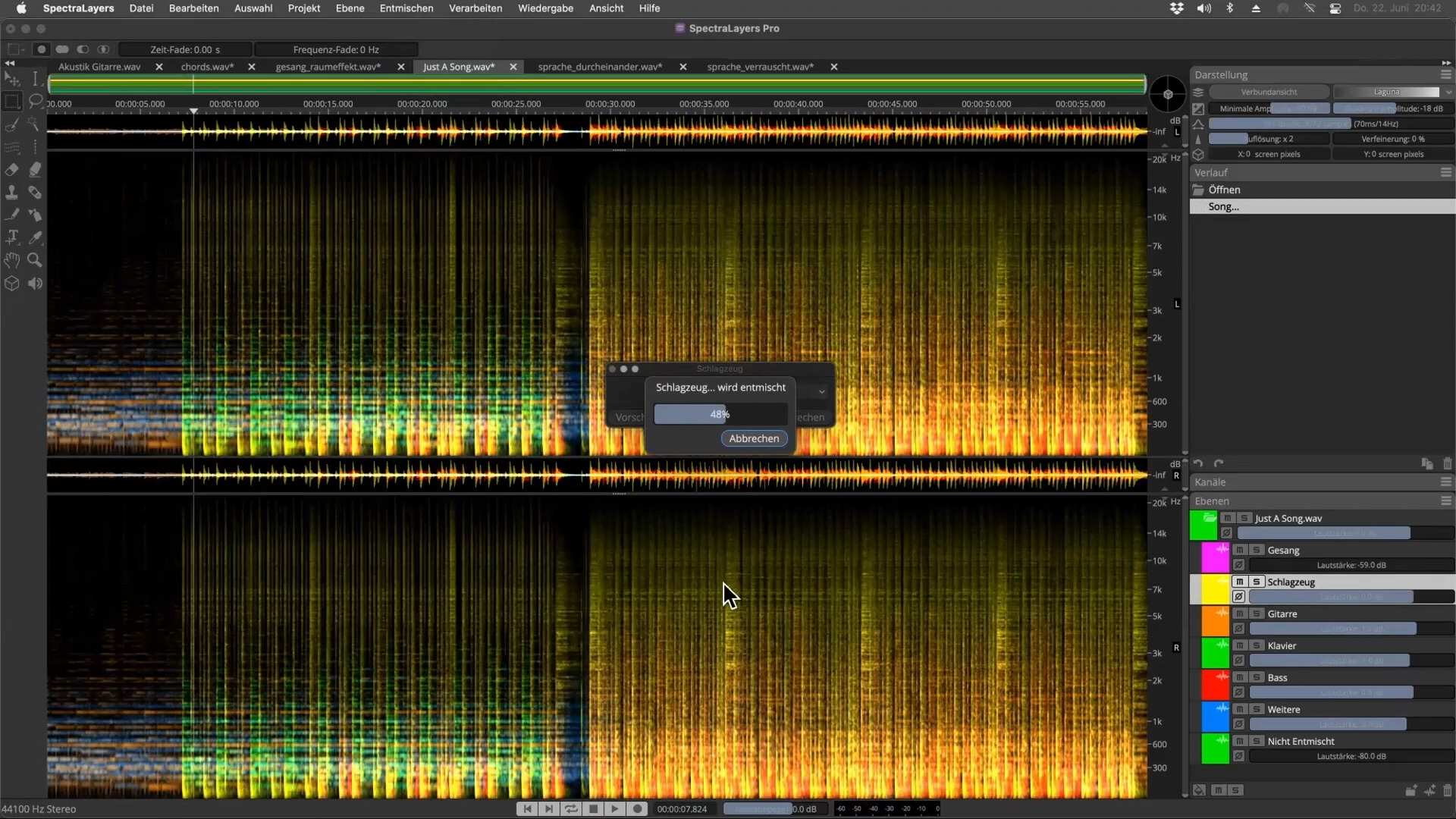Click the Zeit-Fade input field
This screenshot has width=1456, height=819.
point(185,49)
